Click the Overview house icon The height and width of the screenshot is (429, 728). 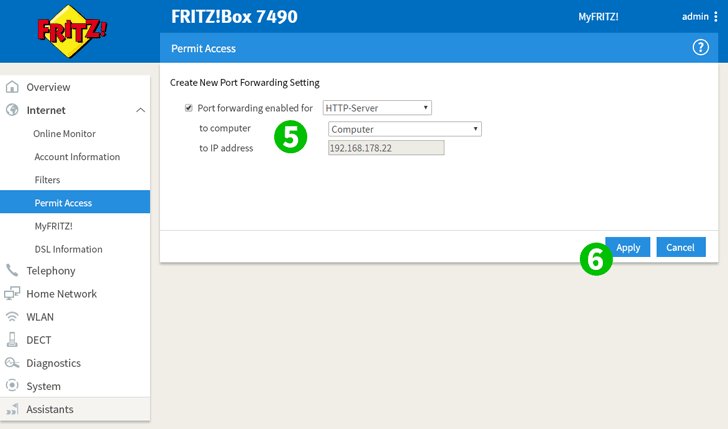(12, 87)
